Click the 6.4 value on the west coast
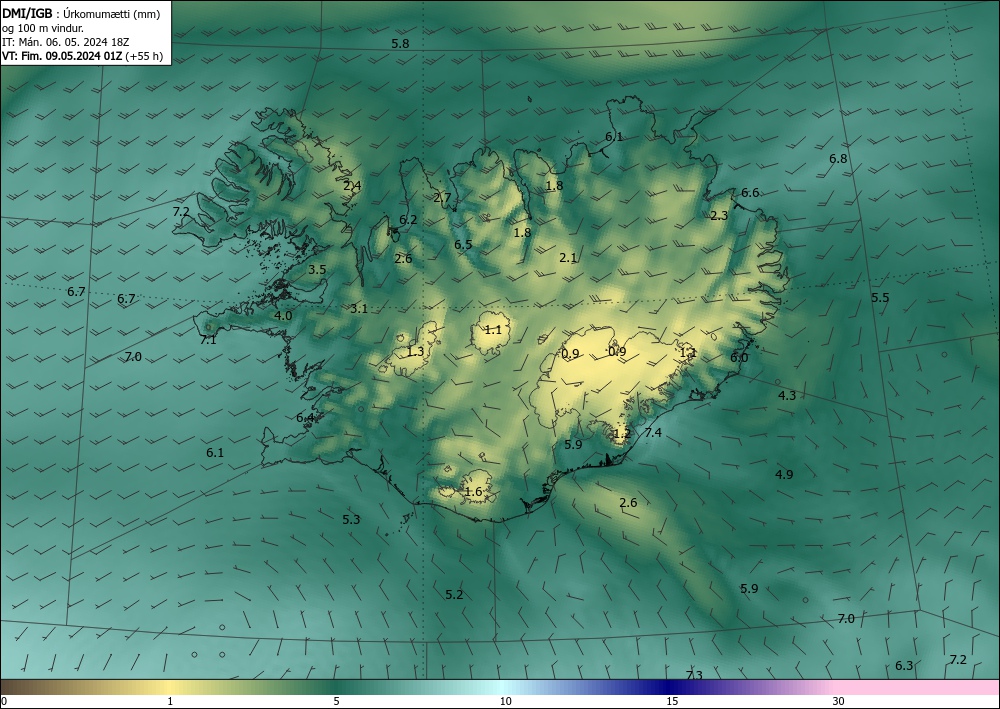Image resolution: width=1000 pixels, height=709 pixels. point(305,418)
